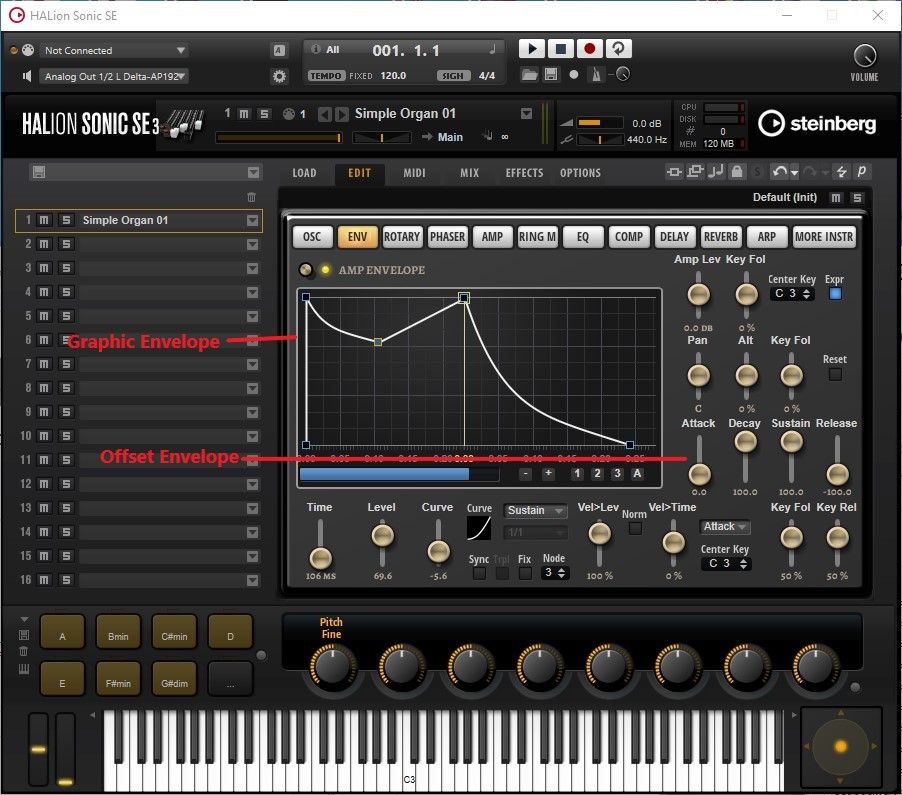902x795 pixels.
Task: Click the metronome icon
Action: 597,75
